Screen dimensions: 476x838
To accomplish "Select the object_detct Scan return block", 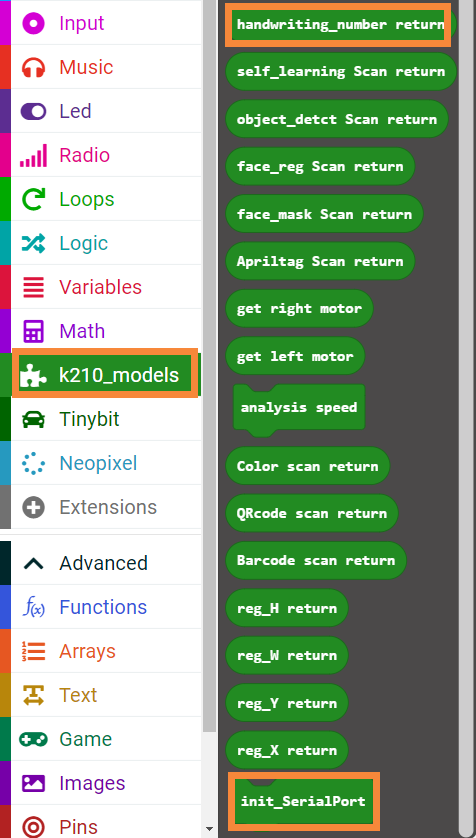I will (x=337, y=119).
